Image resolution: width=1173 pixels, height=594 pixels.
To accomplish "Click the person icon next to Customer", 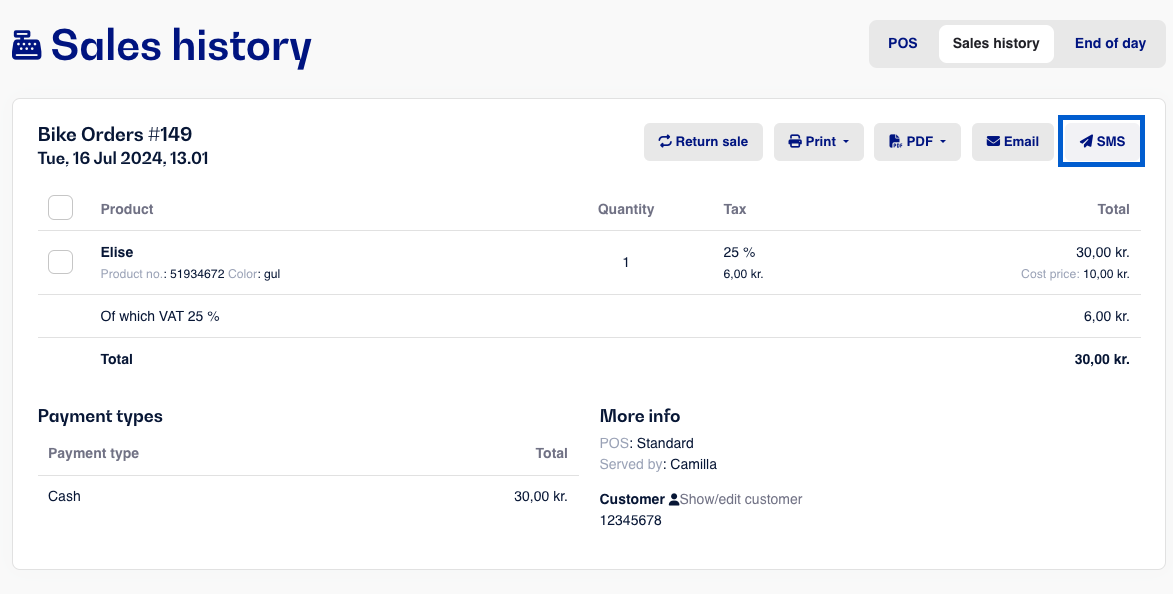I will click(673, 499).
